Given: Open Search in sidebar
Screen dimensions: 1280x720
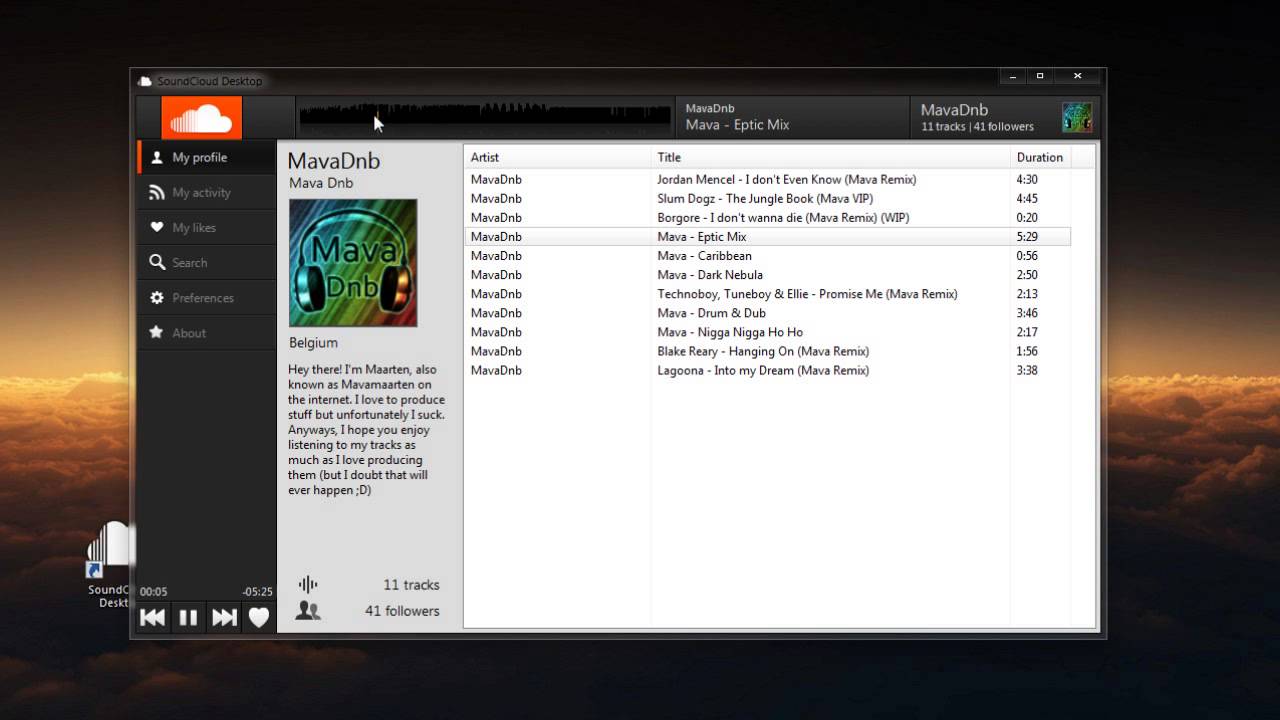Looking at the screenshot, I should (206, 262).
